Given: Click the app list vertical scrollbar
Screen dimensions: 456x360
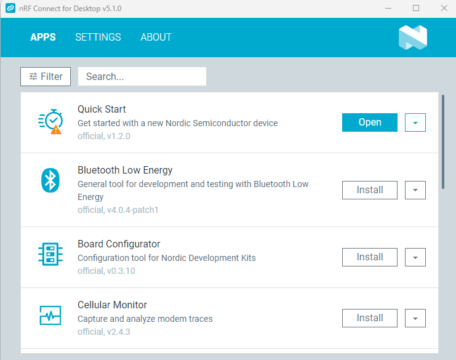Looking at the screenshot, I should 443,142.
